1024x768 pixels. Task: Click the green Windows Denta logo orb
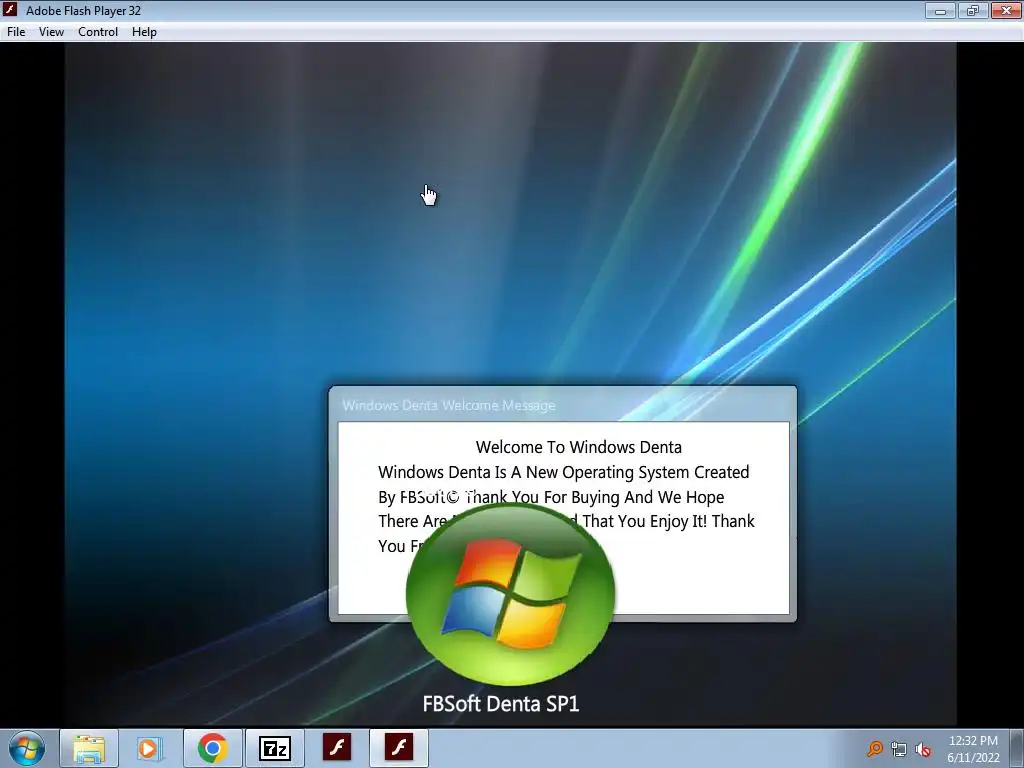[510, 594]
